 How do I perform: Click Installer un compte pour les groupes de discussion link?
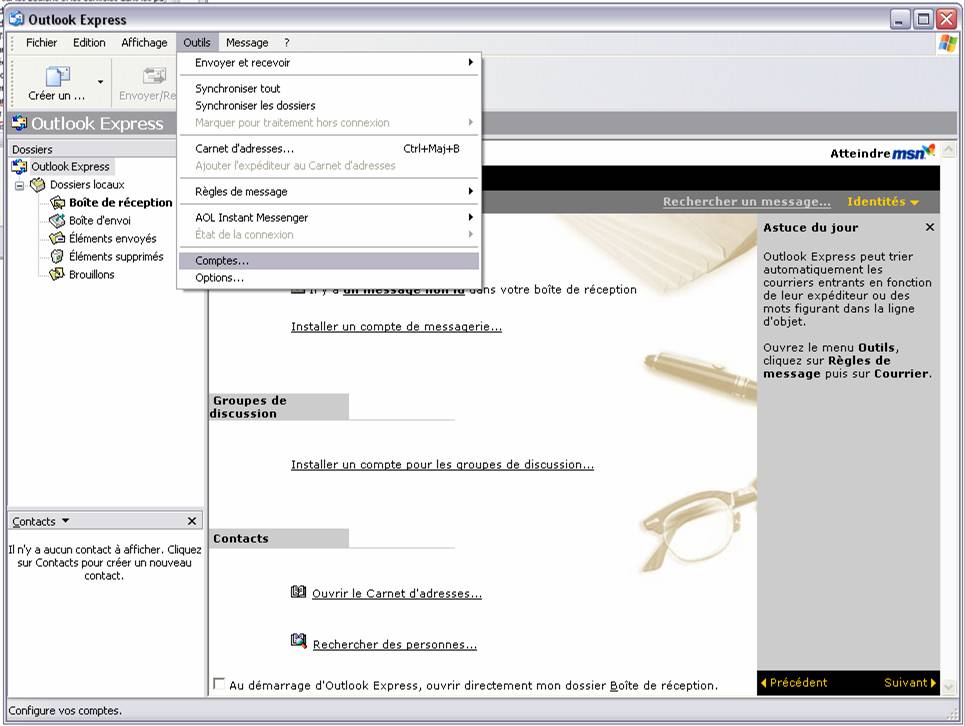coord(442,465)
